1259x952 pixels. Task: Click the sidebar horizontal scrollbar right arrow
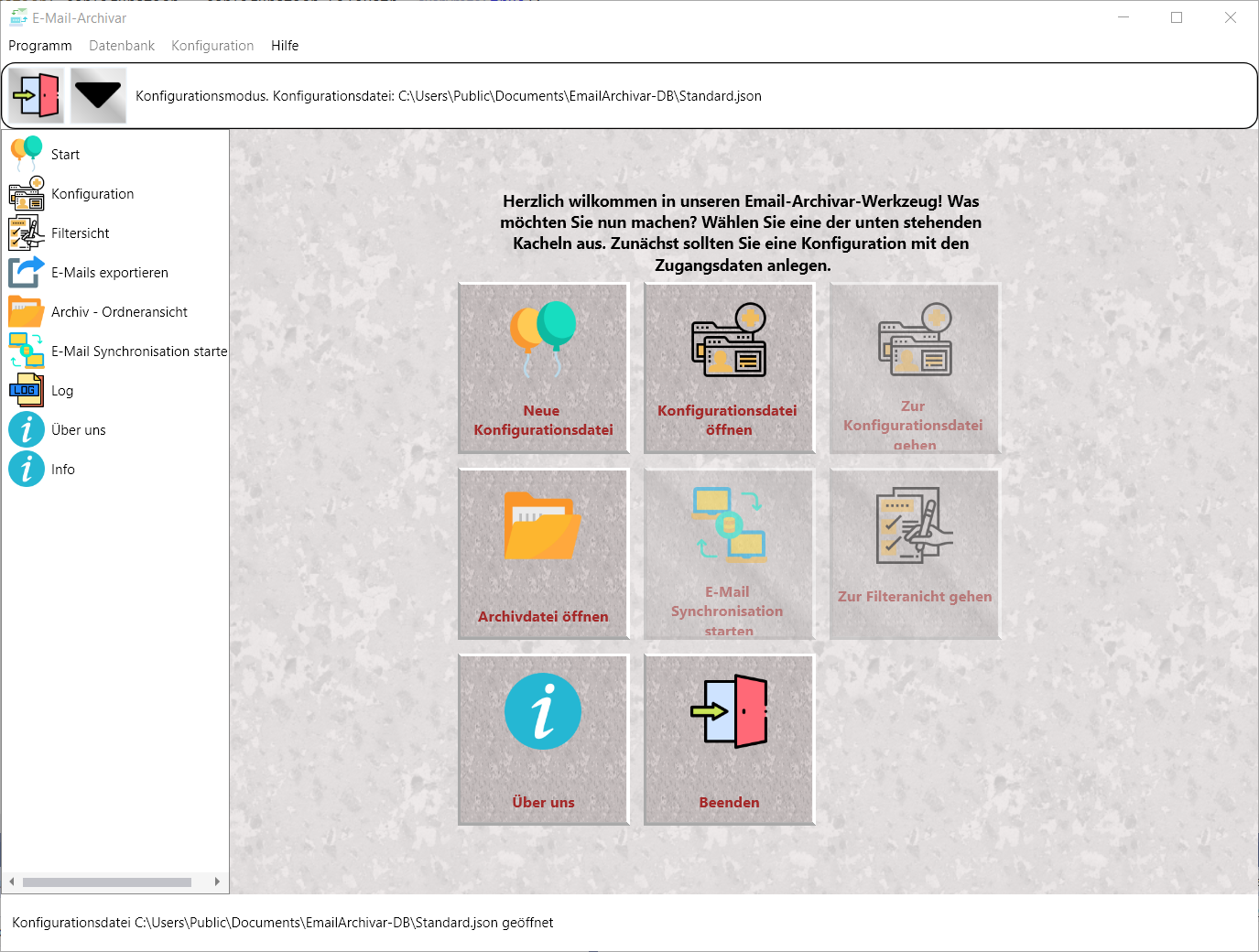coord(217,882)
